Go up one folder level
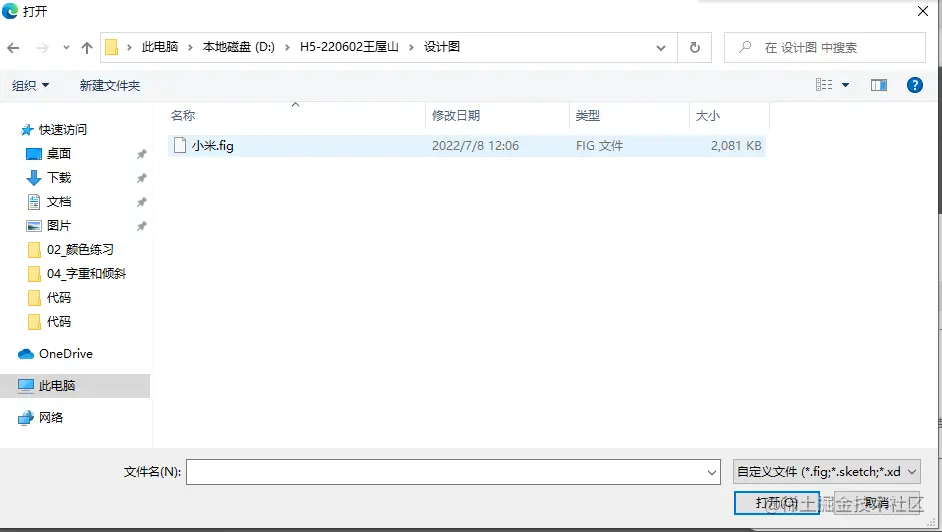This screenshot has height=532, width=942. tap(87, 48)
